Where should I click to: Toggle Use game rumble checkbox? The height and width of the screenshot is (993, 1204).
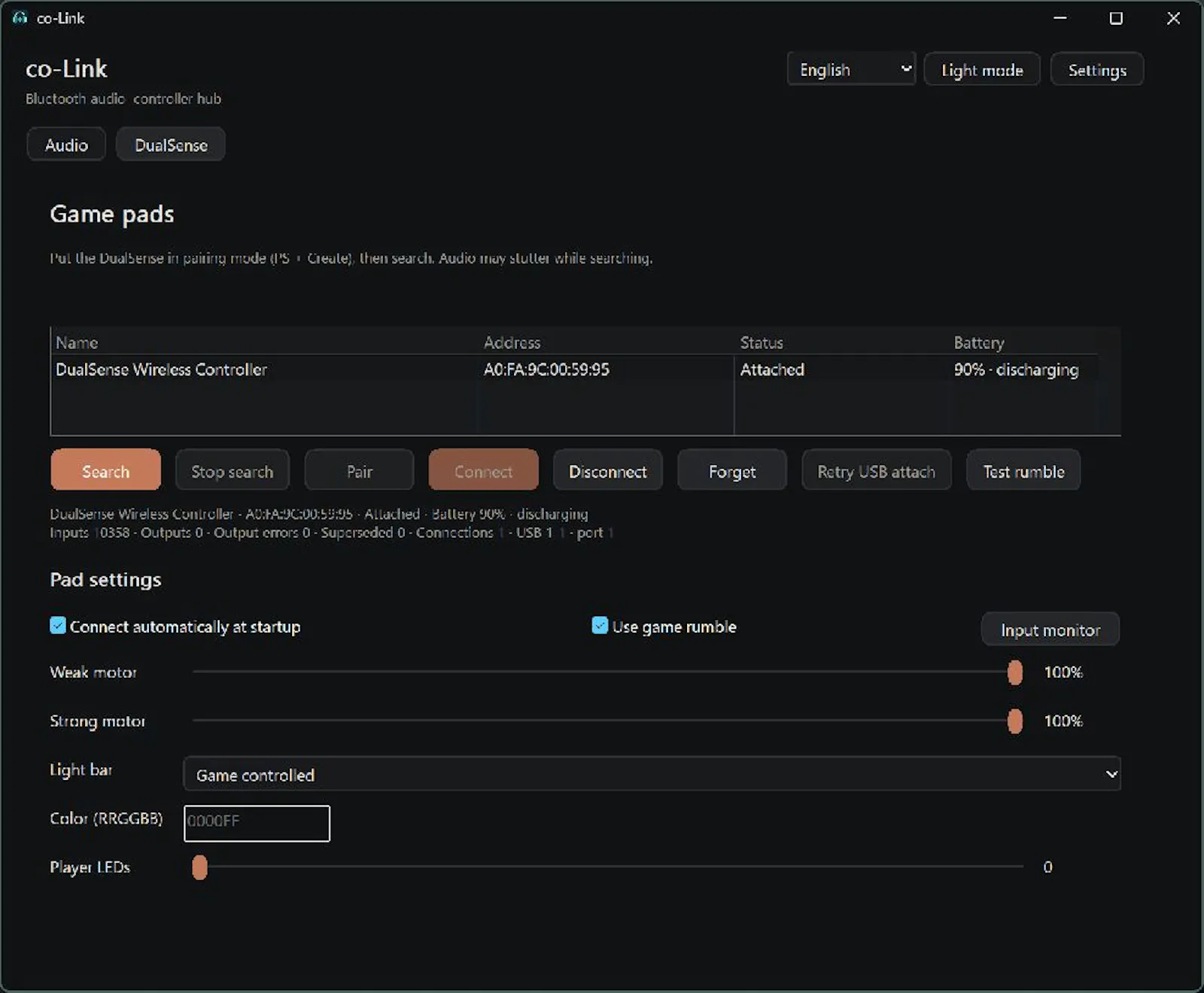(600, 625)
